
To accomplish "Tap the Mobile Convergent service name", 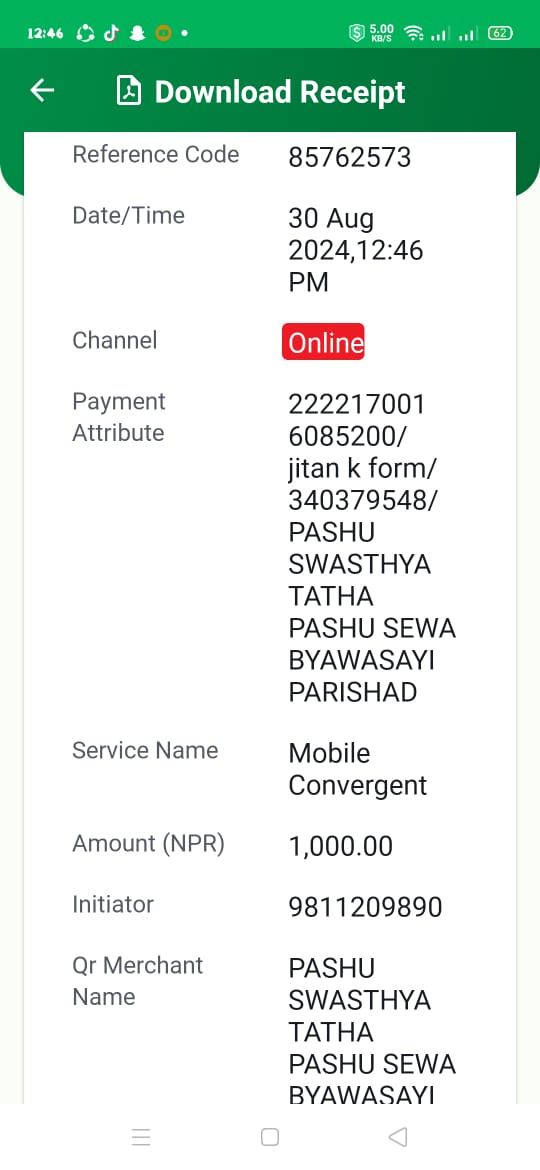I will tap(358, 769).
